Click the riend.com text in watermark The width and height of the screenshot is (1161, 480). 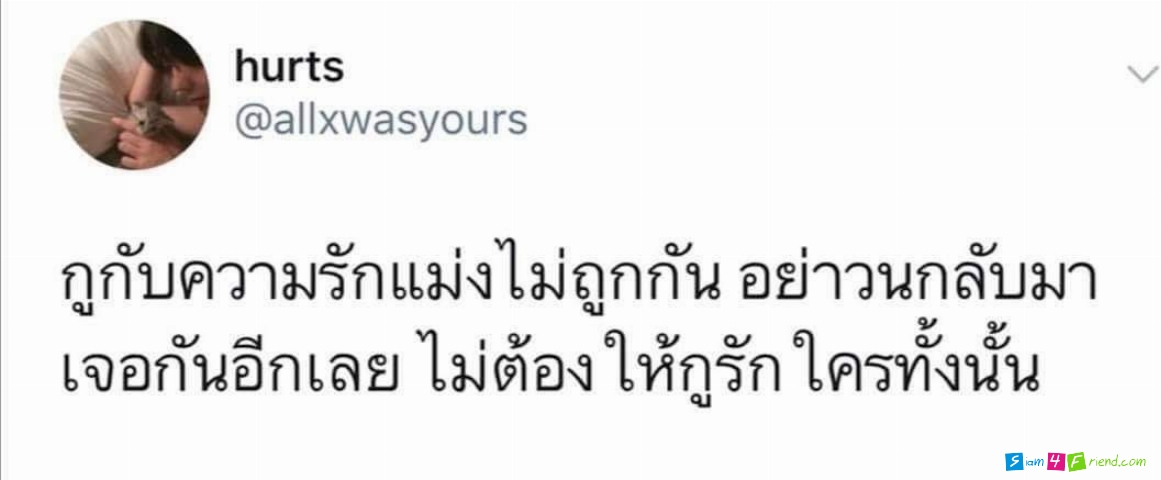pyautogui.click(x=1117, y=462)
